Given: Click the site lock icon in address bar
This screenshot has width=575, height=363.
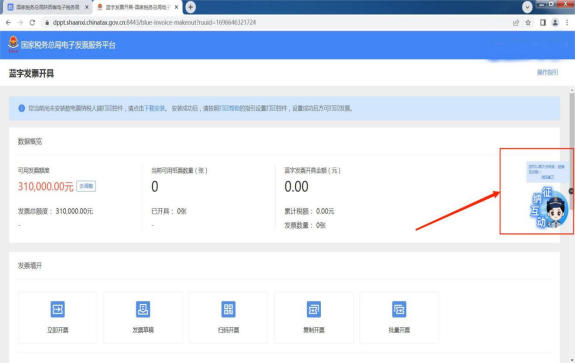Looking at the screenshot, I should pyautogui.click(x=47, y=23).
